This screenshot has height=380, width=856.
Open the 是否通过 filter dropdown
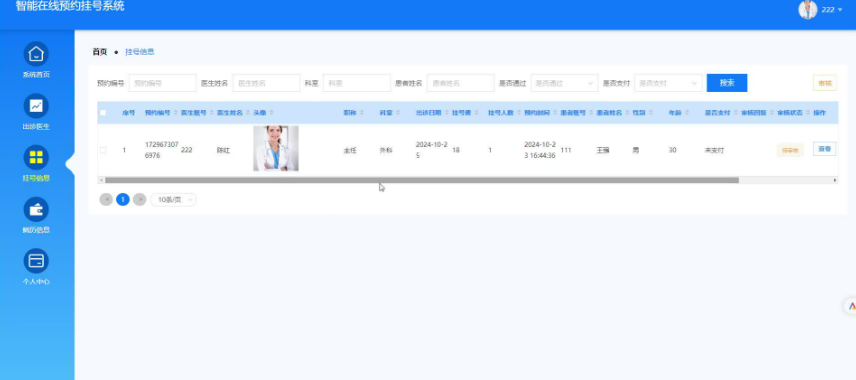click(x=564, y=83)
